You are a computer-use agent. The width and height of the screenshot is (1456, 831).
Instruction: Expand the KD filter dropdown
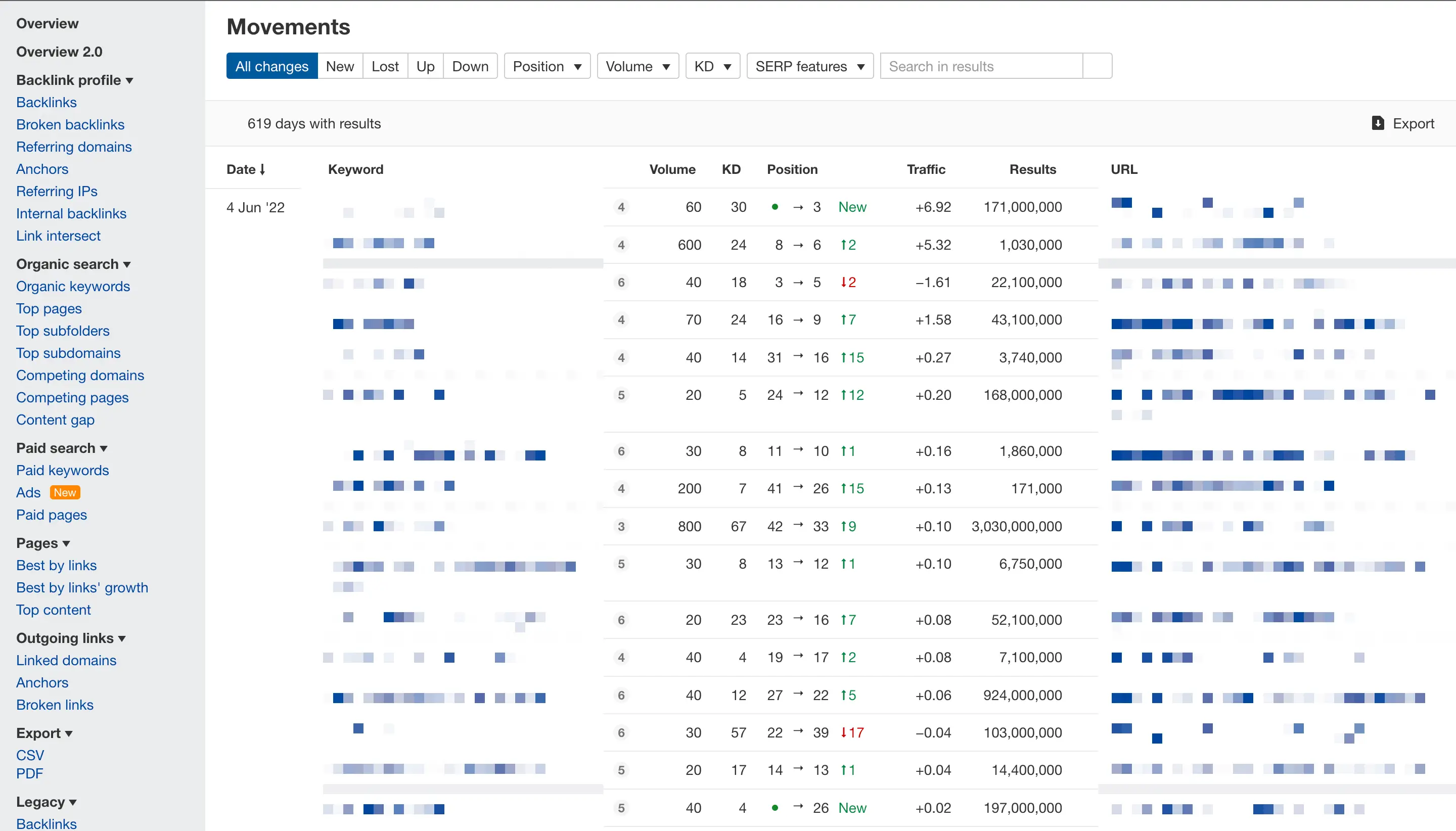coord(712,66)
